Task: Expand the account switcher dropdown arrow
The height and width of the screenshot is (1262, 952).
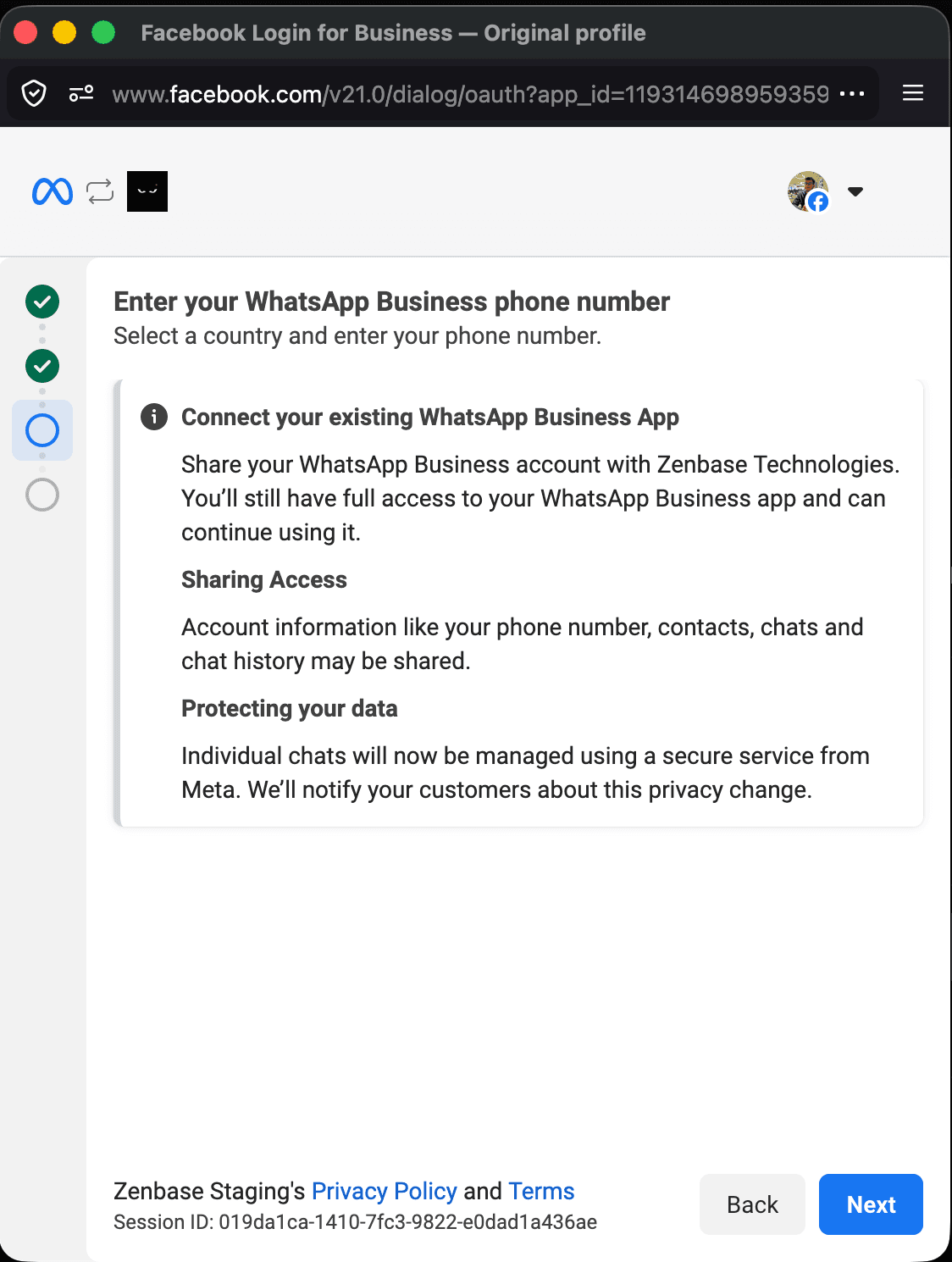Action: 855,191
